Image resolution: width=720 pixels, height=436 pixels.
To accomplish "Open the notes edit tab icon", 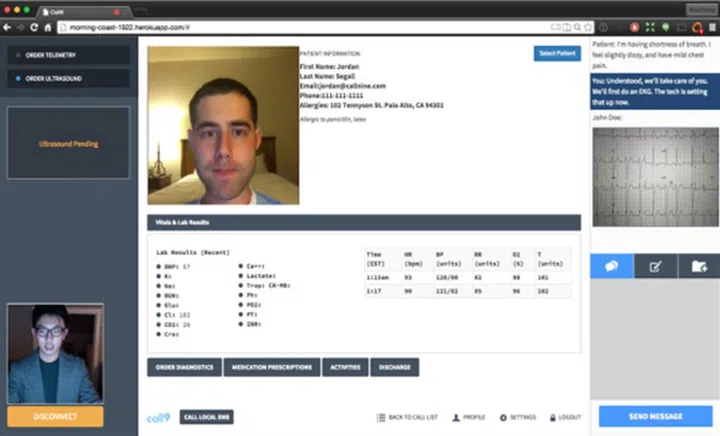I will pyautogui.click(x=655, y=266).
